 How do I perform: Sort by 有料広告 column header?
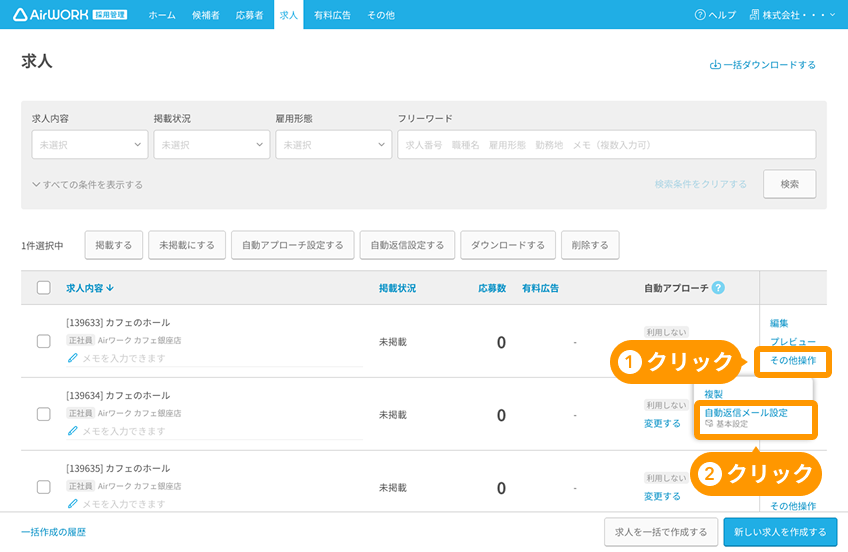540,288
